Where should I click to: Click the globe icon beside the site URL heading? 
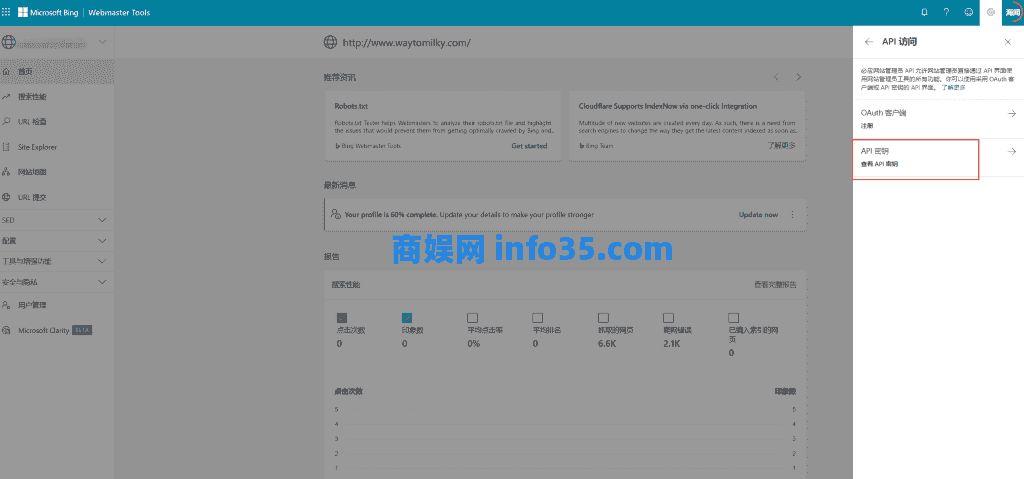(x=330, y=42)
